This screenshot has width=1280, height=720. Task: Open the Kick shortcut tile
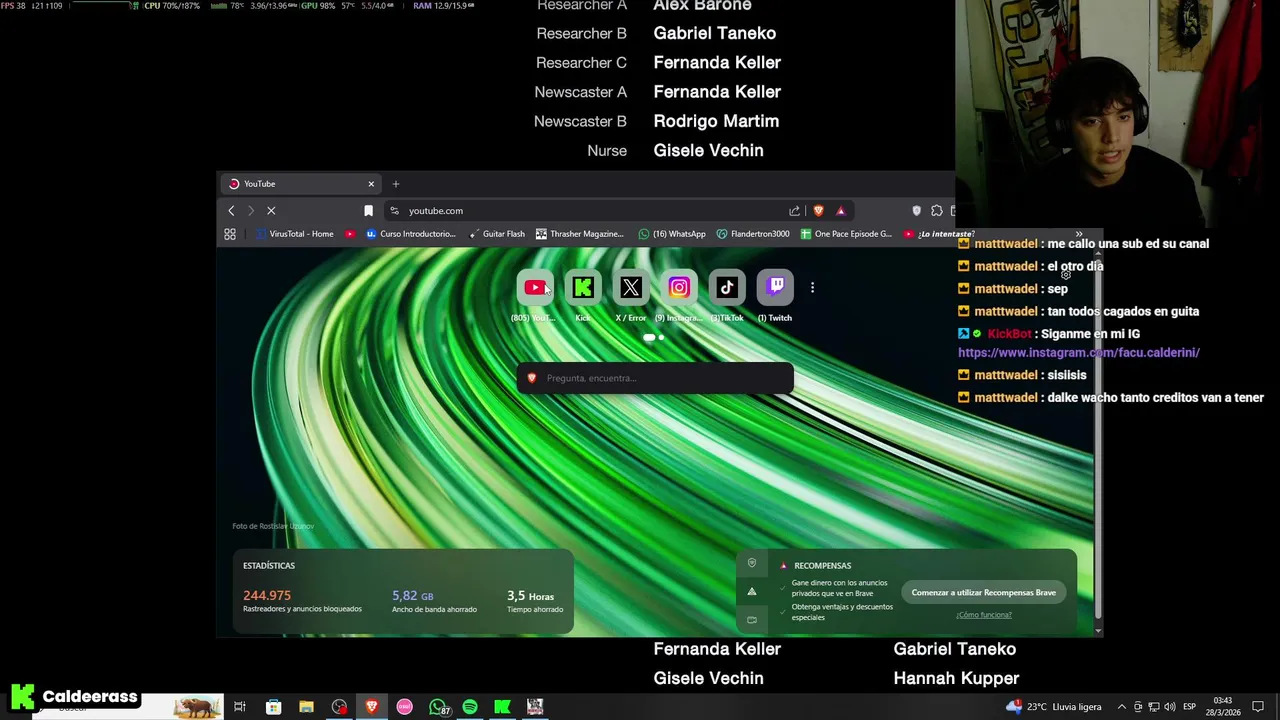coord(583,288)
